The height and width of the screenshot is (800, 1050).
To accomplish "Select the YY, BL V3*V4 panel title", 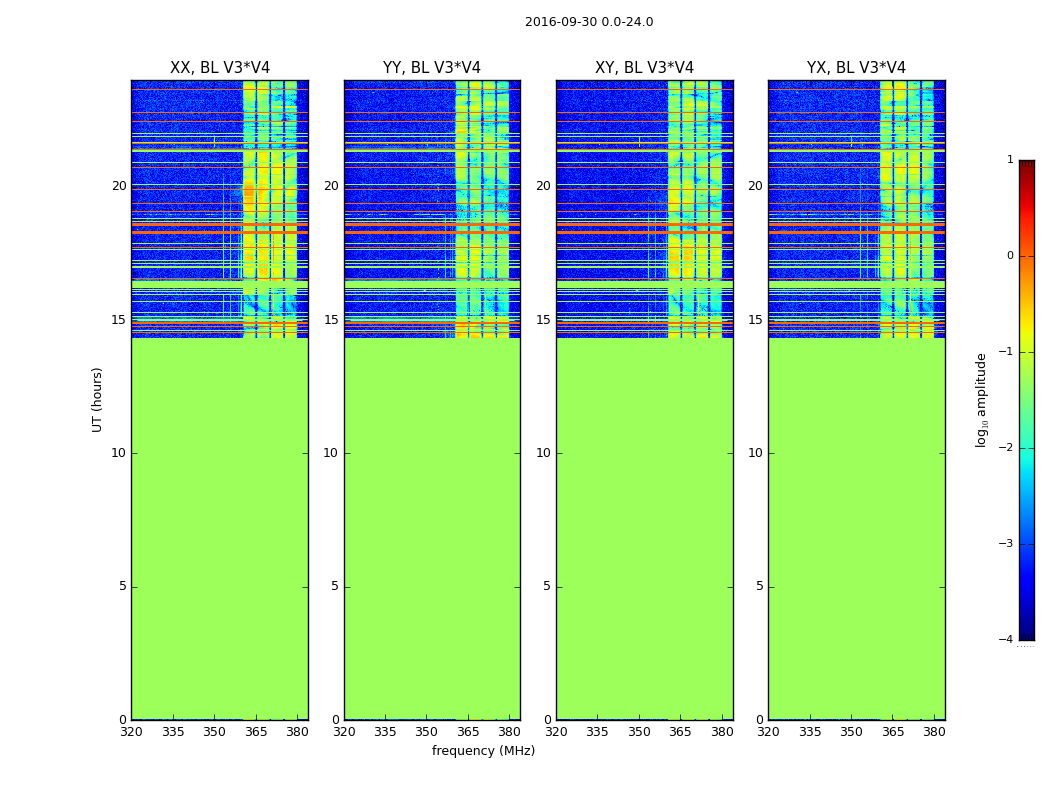I will (x=431, y=68).
